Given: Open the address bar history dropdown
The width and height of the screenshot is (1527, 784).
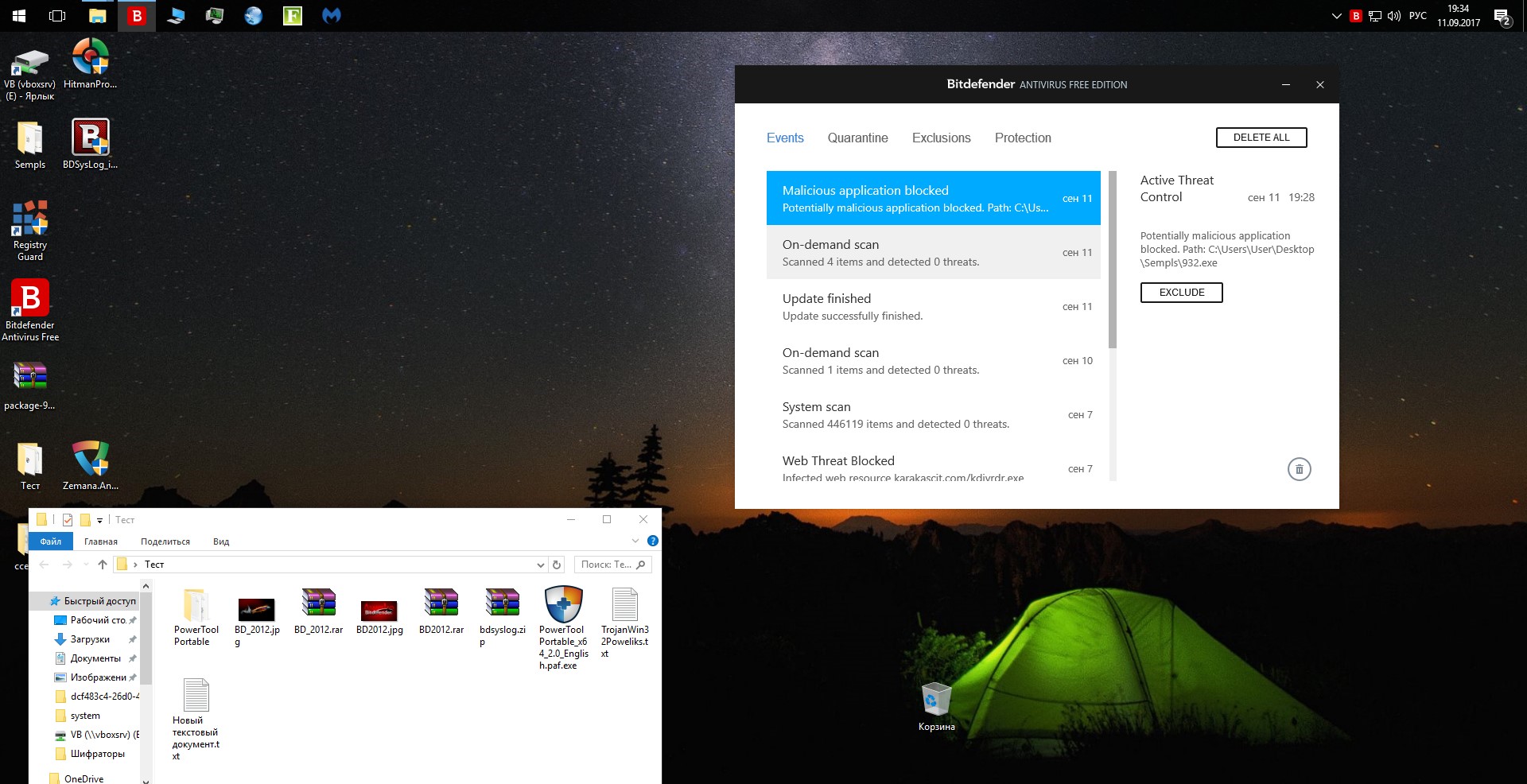Looking at the screenshot, I should 541,565.
